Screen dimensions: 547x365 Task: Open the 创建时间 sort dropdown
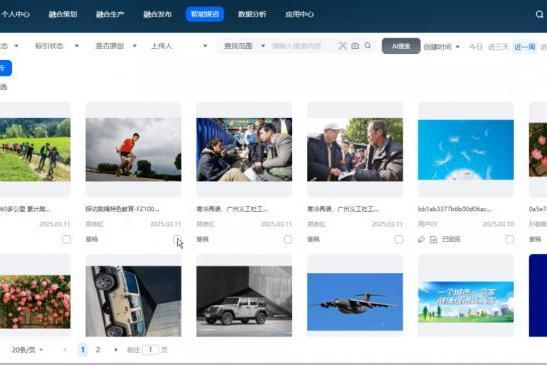pyautogui.click(x=441, y=46)
